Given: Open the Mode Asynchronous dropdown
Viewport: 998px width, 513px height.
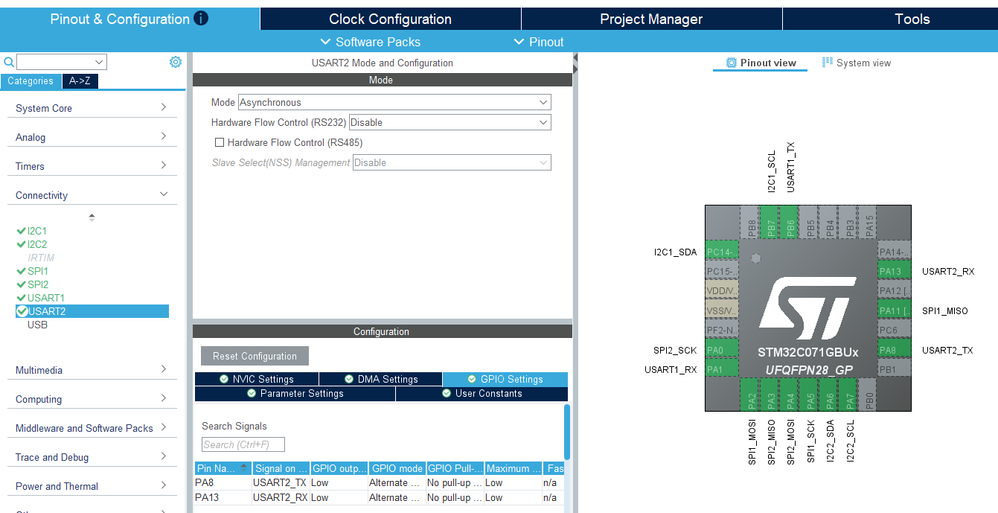Looking at the screenshot, I should (395, 102).
